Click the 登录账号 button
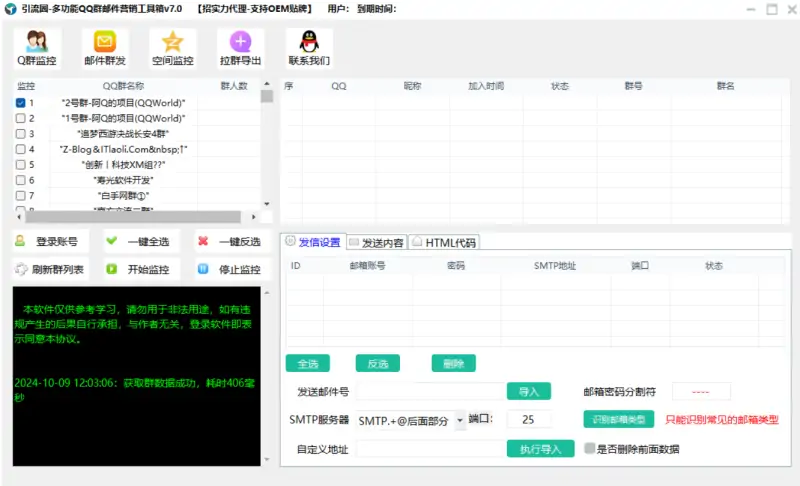 pos(51,241)
